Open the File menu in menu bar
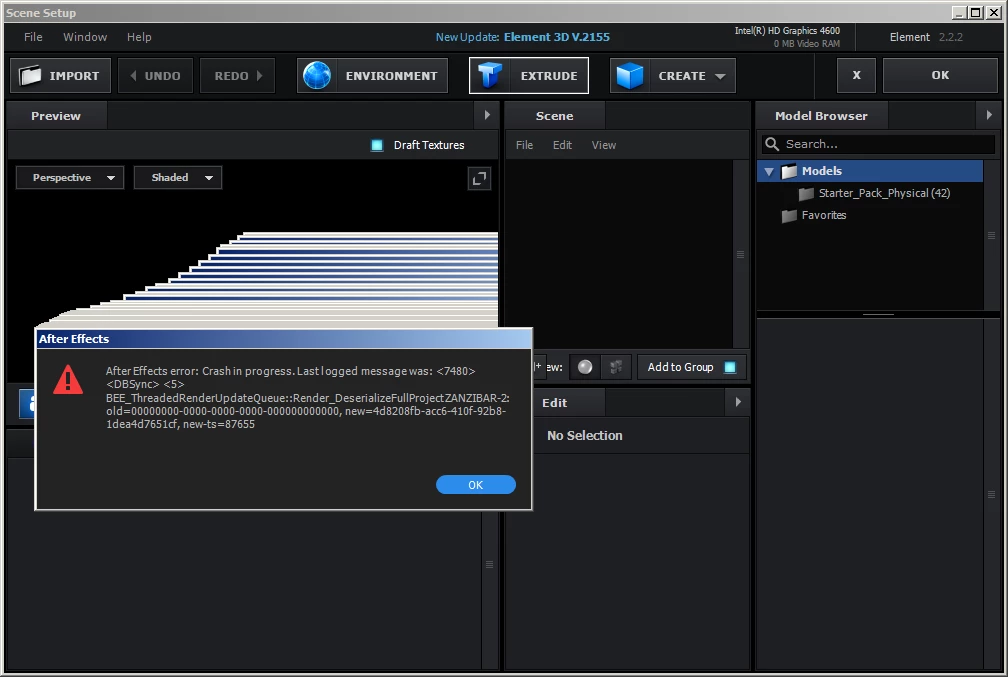This screenshot has width=1008, height=677. click(33, 37)
